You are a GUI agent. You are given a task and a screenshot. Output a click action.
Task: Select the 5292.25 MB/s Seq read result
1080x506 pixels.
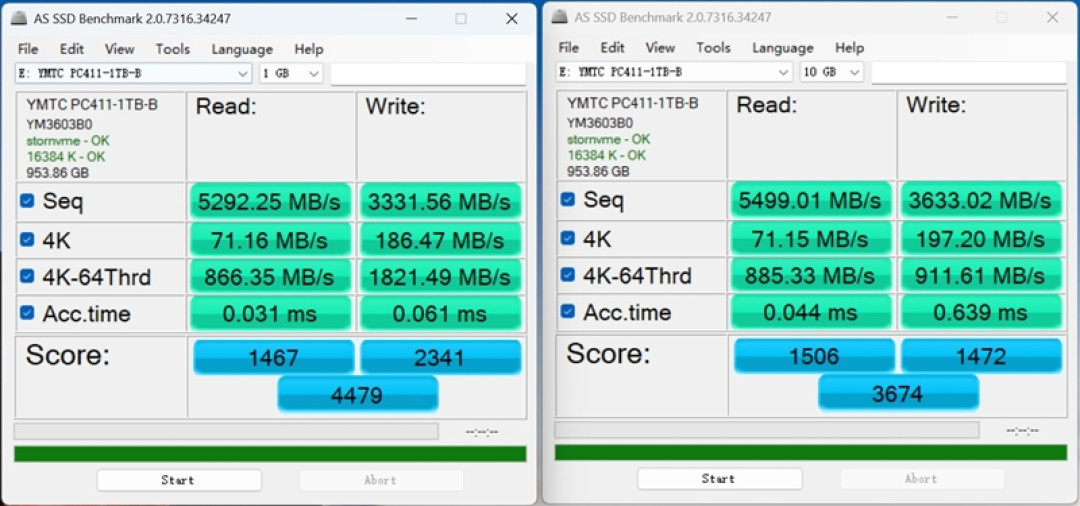pyautogui.click(x=270, y=202)
